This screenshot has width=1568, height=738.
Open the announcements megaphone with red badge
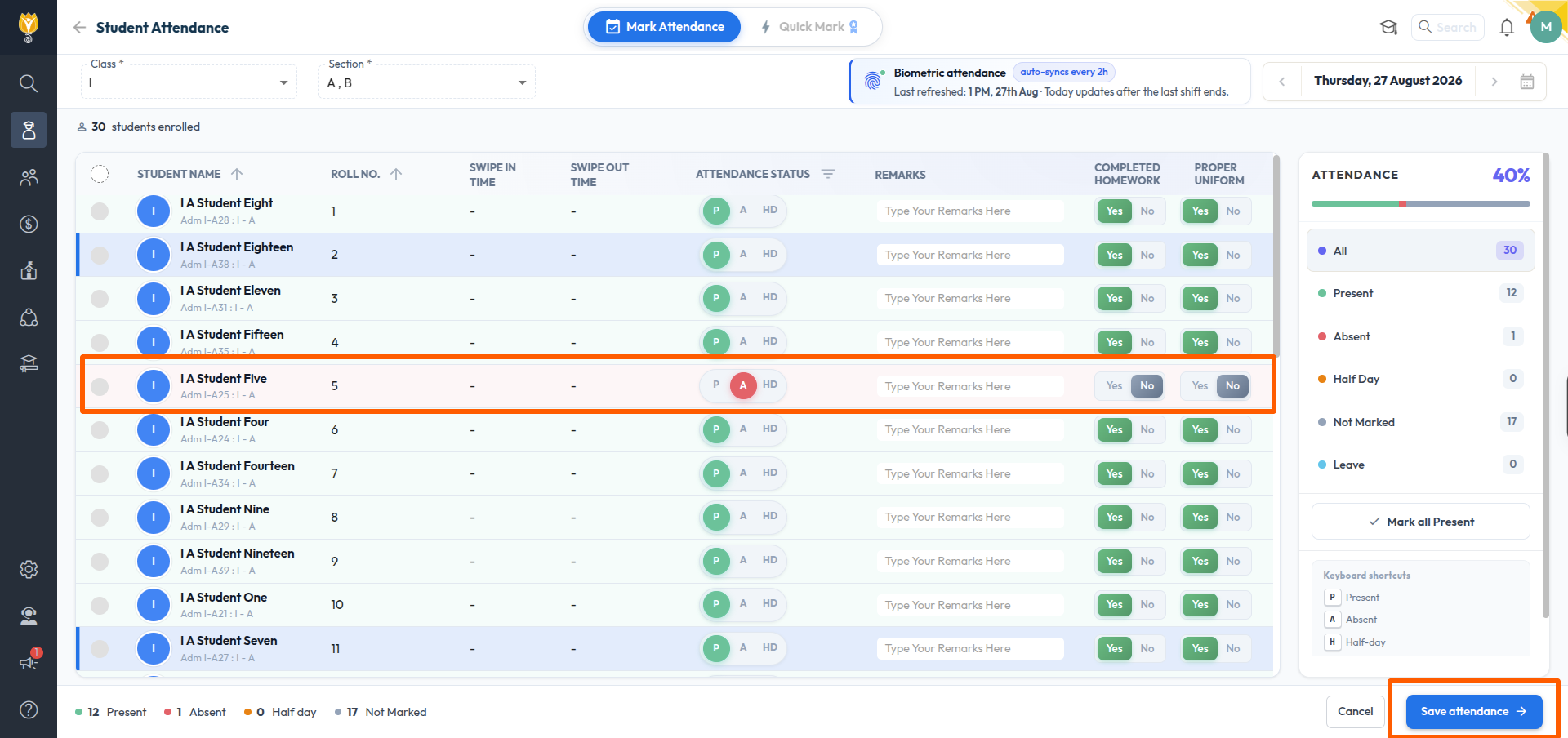coord(29,660)
